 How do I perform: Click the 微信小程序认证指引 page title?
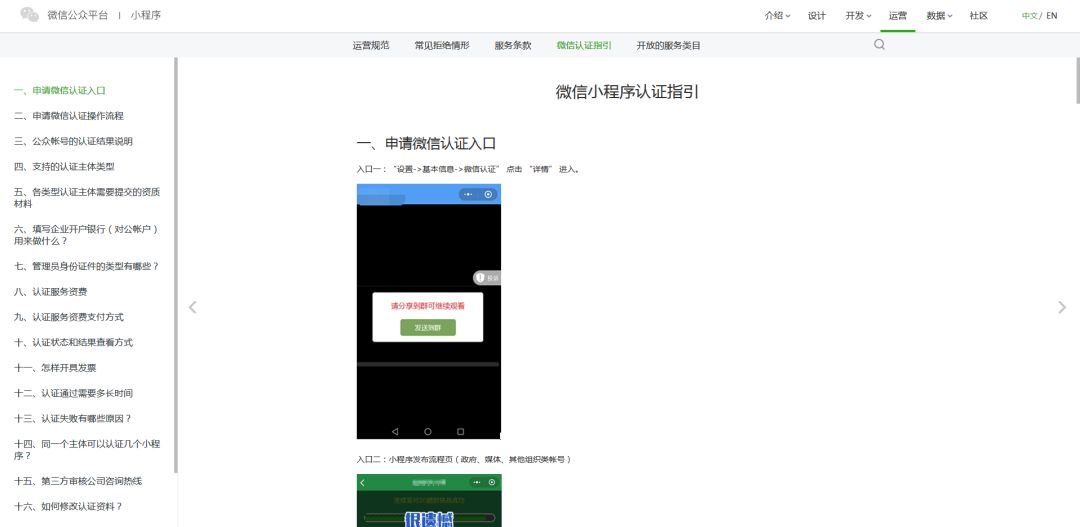627,92
